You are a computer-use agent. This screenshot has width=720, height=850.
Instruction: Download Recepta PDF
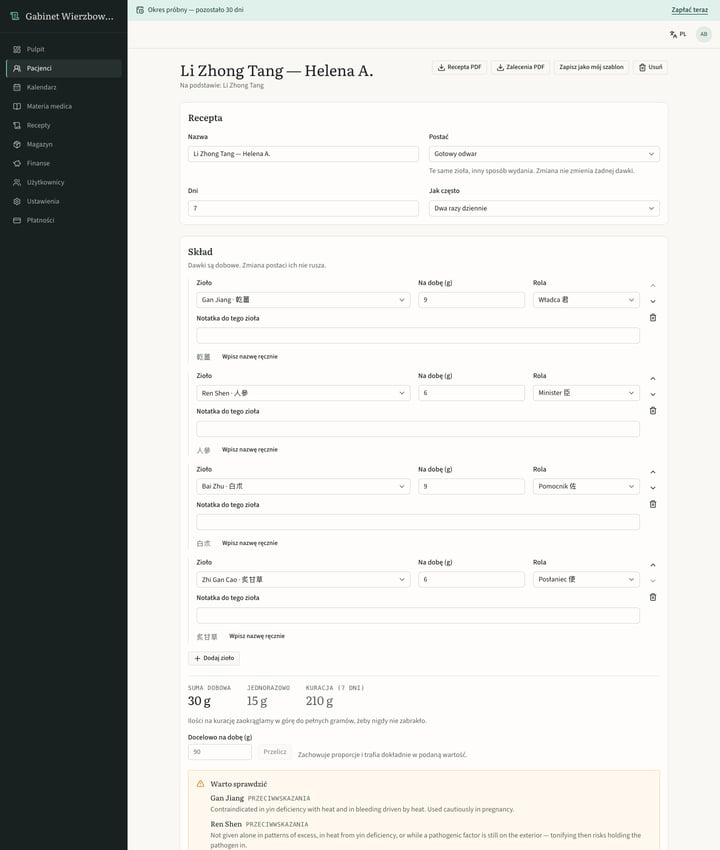[x=459, y=67]
